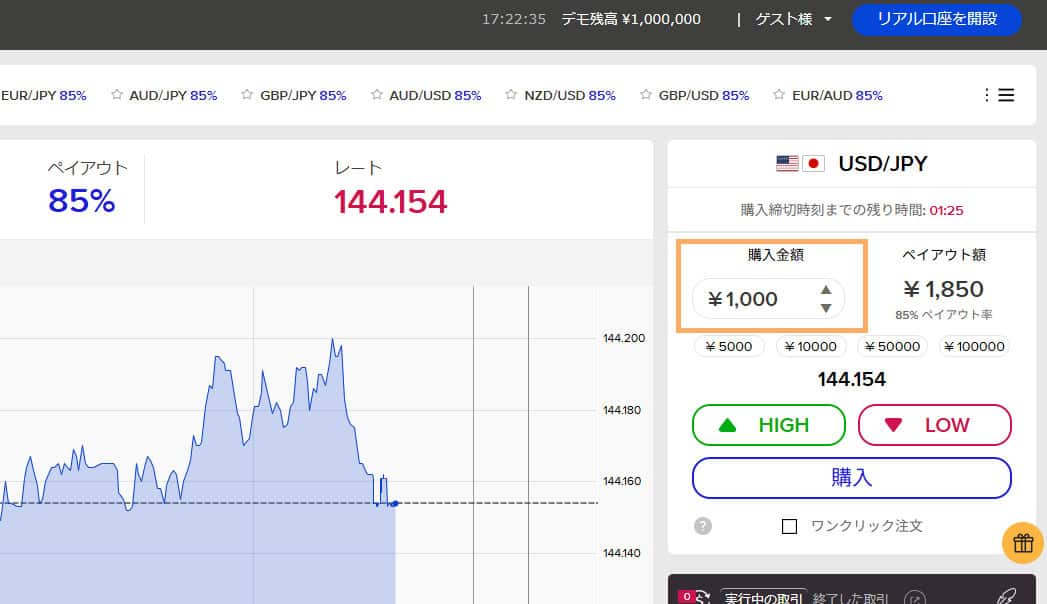Switch to the 終了した取引 tab
Screen dimensions: 1047x604
click(x=851, y=598)
